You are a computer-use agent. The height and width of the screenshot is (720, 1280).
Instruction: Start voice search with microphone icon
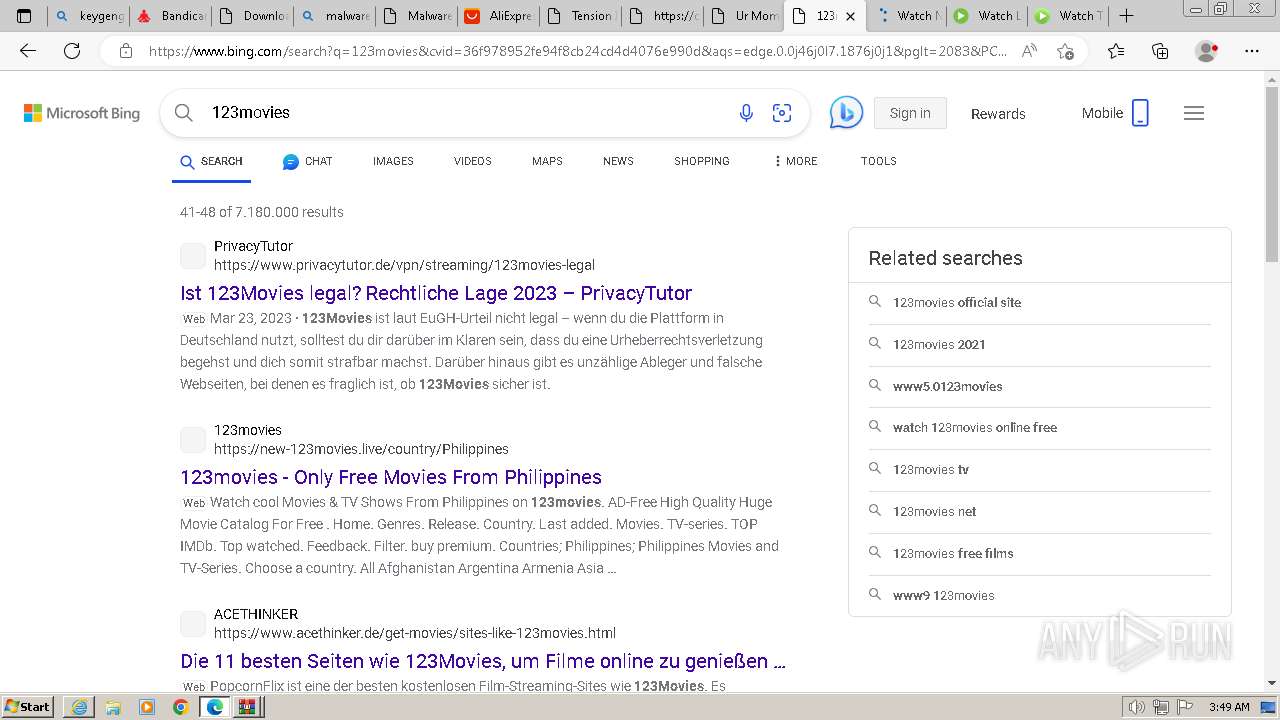[x=746, y=113]
